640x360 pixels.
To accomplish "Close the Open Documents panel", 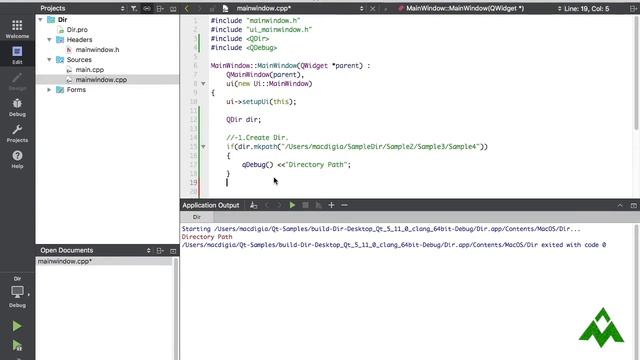I will (x=173, y=251).
